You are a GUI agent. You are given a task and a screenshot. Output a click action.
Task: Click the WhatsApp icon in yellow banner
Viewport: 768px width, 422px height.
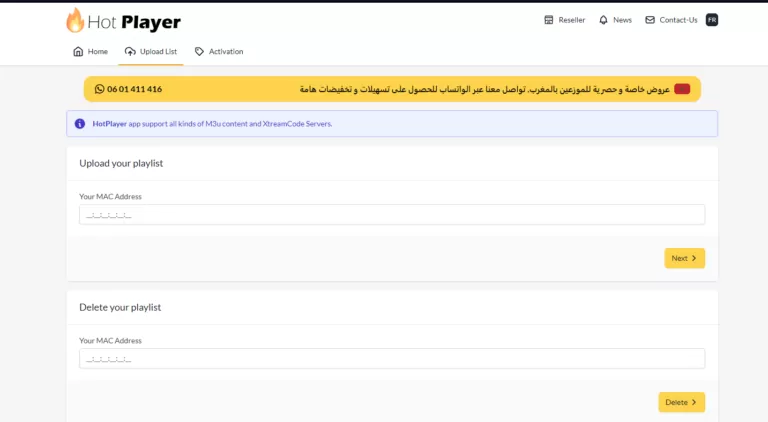click(99, 89)
